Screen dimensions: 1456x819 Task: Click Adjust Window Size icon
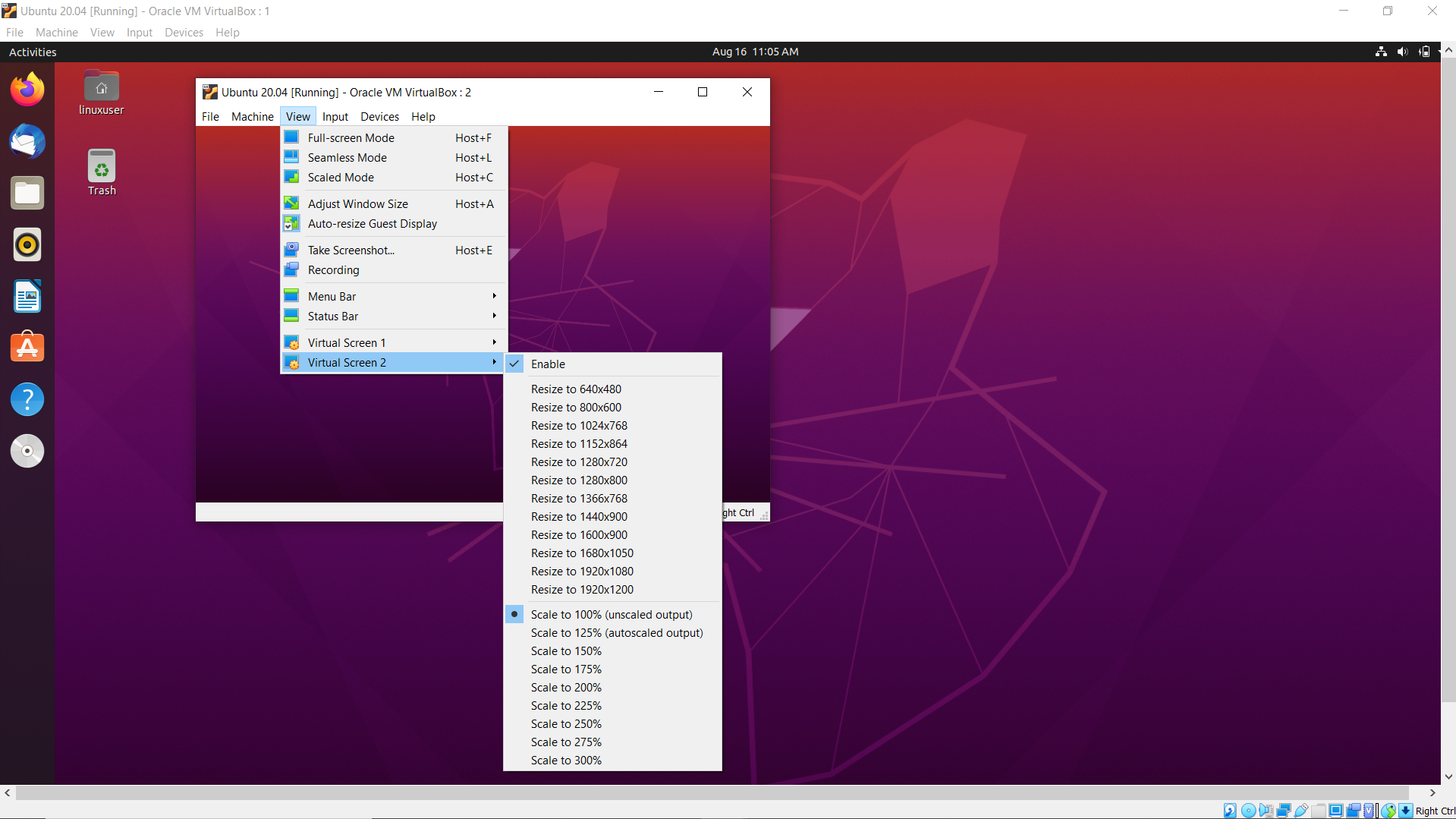(291, 203)
